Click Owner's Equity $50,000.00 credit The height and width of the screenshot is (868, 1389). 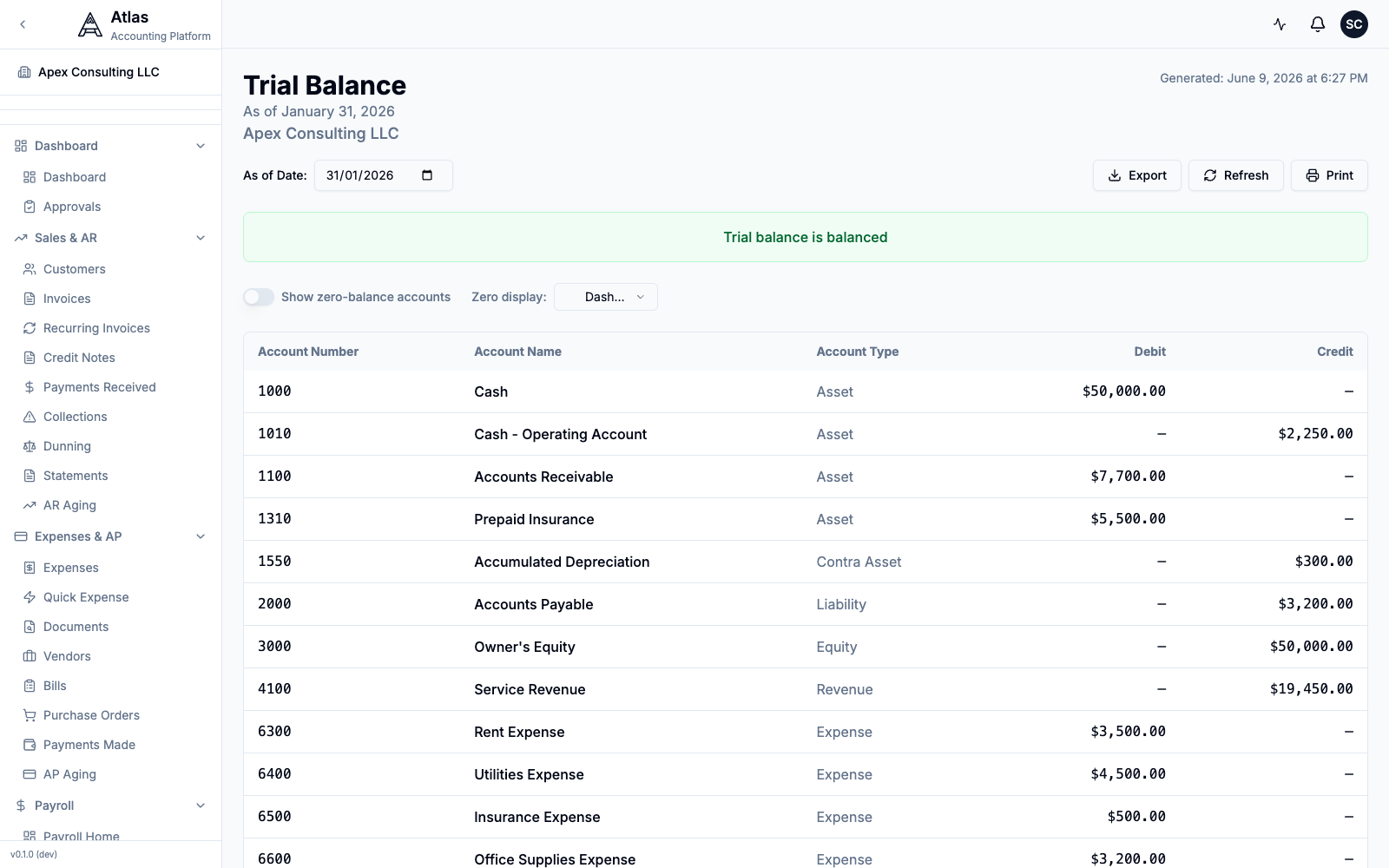point(1311,647)
